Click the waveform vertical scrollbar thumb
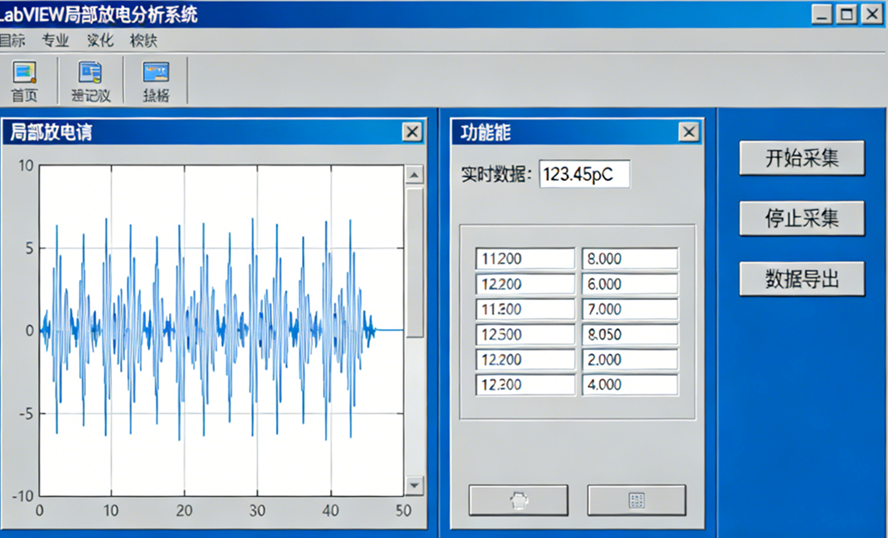Screen dimensions: 888x538 pos(414,260)
